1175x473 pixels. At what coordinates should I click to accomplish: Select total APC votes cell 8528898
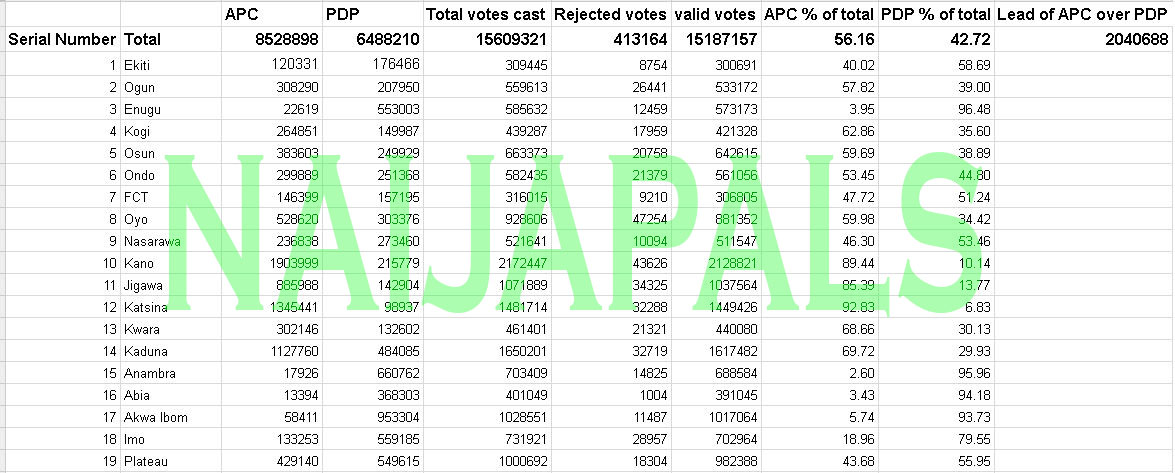click(271, 39)
